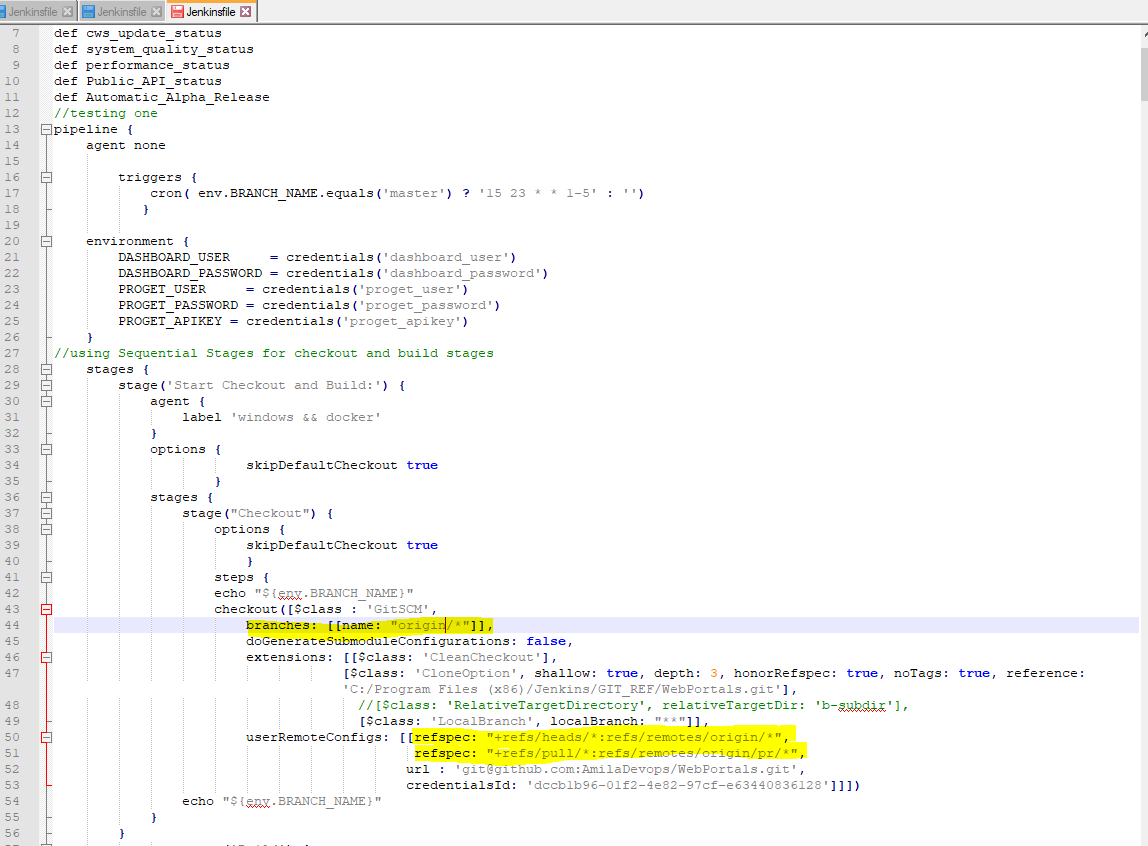Click the PROGET_APIKEY variable name

click(x=171, y=322)
